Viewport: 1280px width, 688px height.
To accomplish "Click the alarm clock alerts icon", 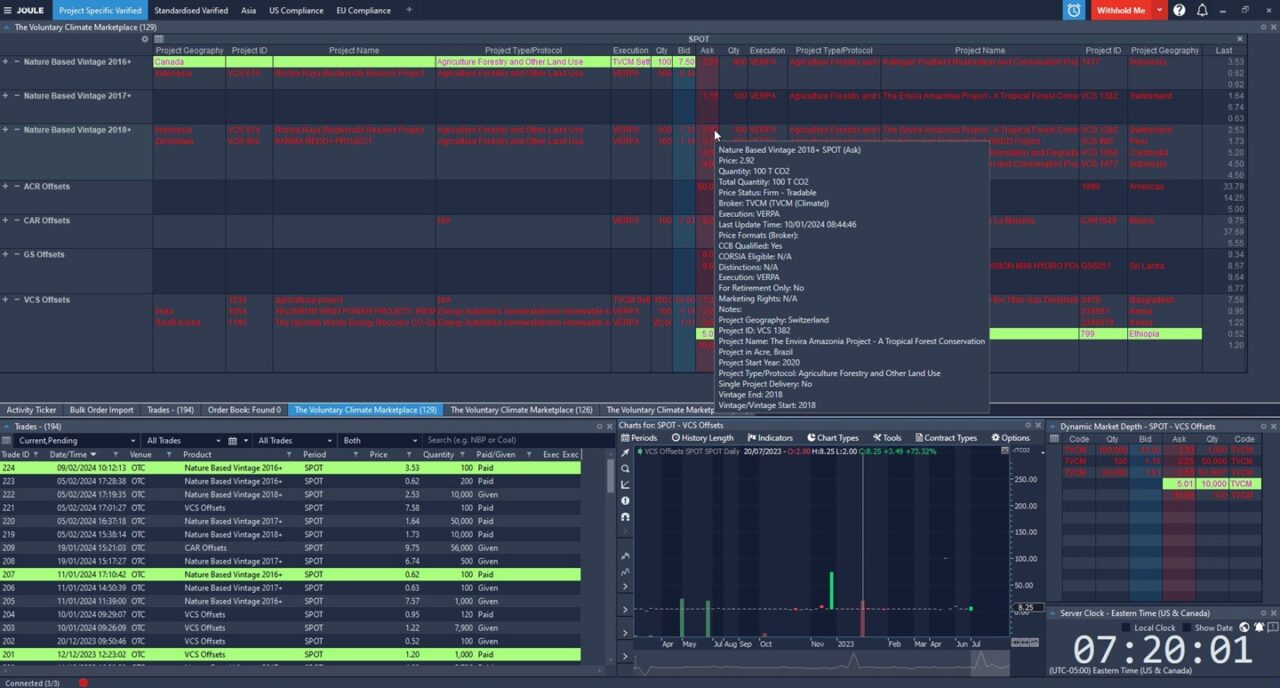I will tap(1073, 10).
